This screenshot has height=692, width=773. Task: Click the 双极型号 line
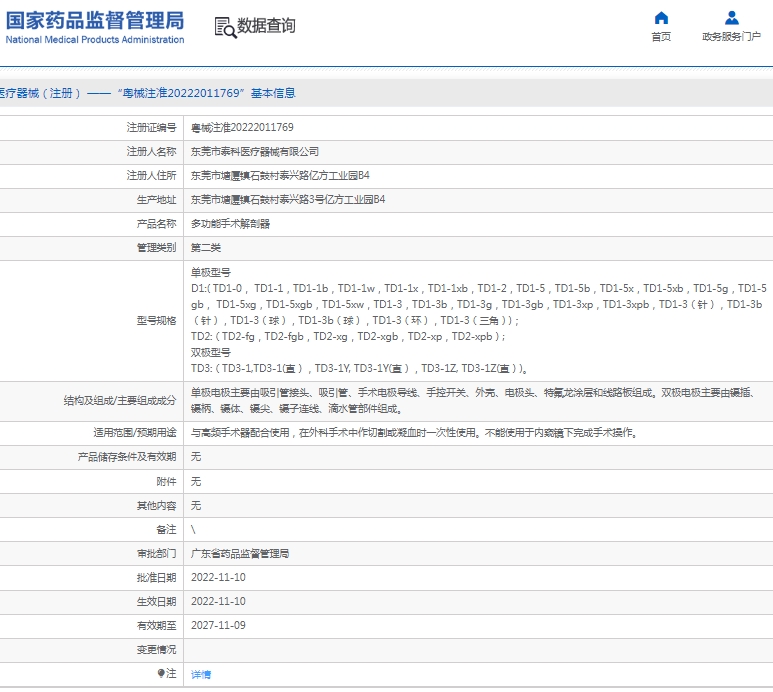tap(211, 352)
